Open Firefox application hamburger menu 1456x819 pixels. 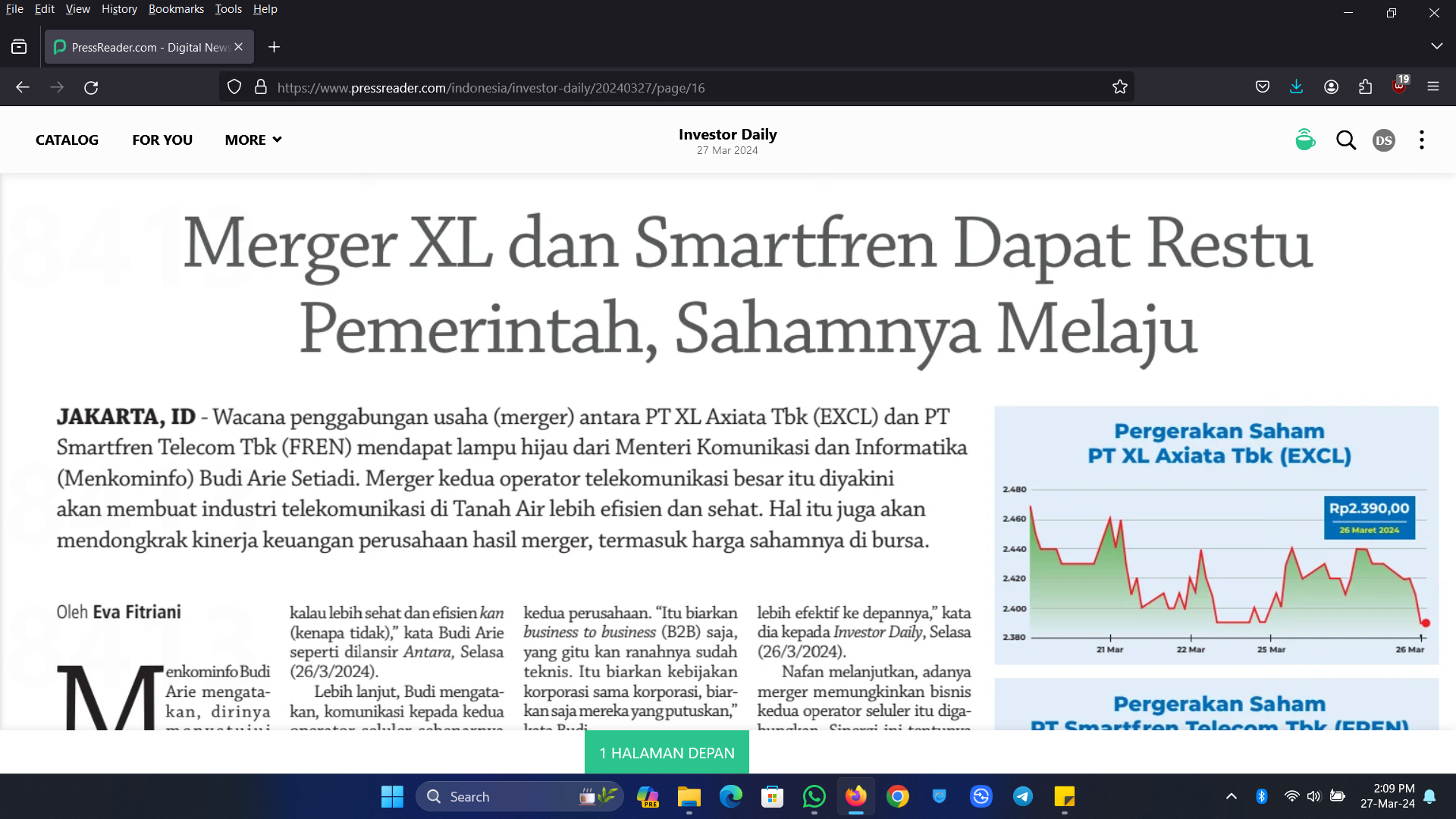click(x=1433, y=87)
